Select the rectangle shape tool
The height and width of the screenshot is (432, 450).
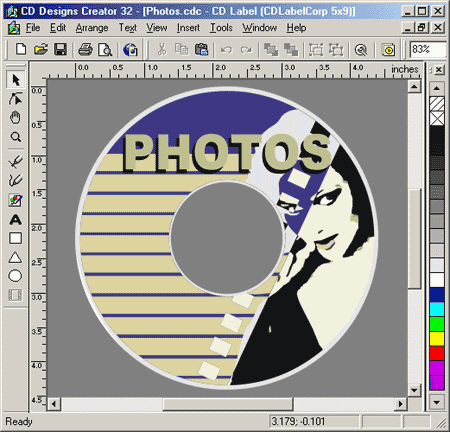15,238
